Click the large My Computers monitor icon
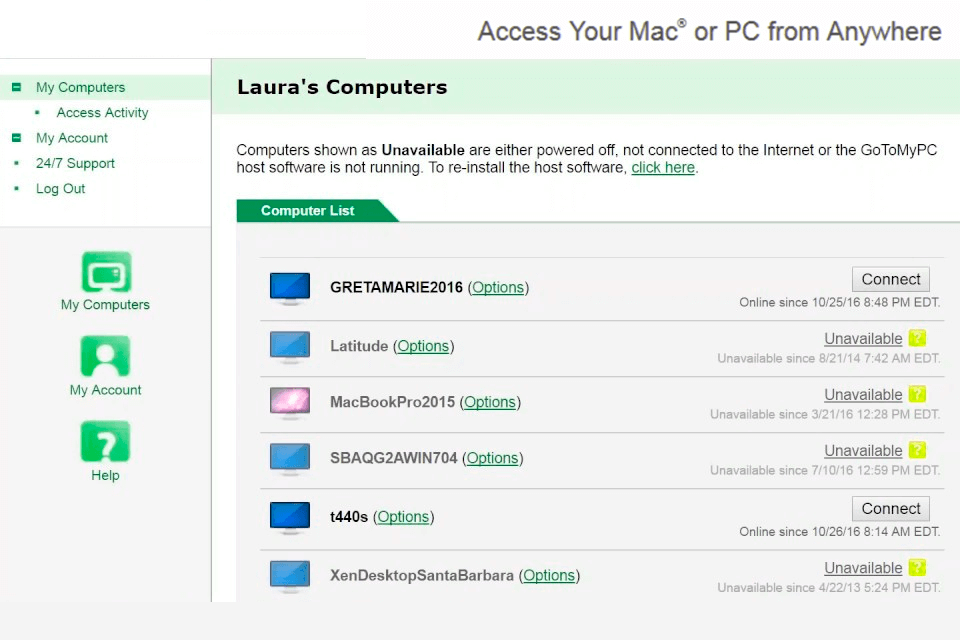Viewport: 960px width, 640px height. point(106,272)
